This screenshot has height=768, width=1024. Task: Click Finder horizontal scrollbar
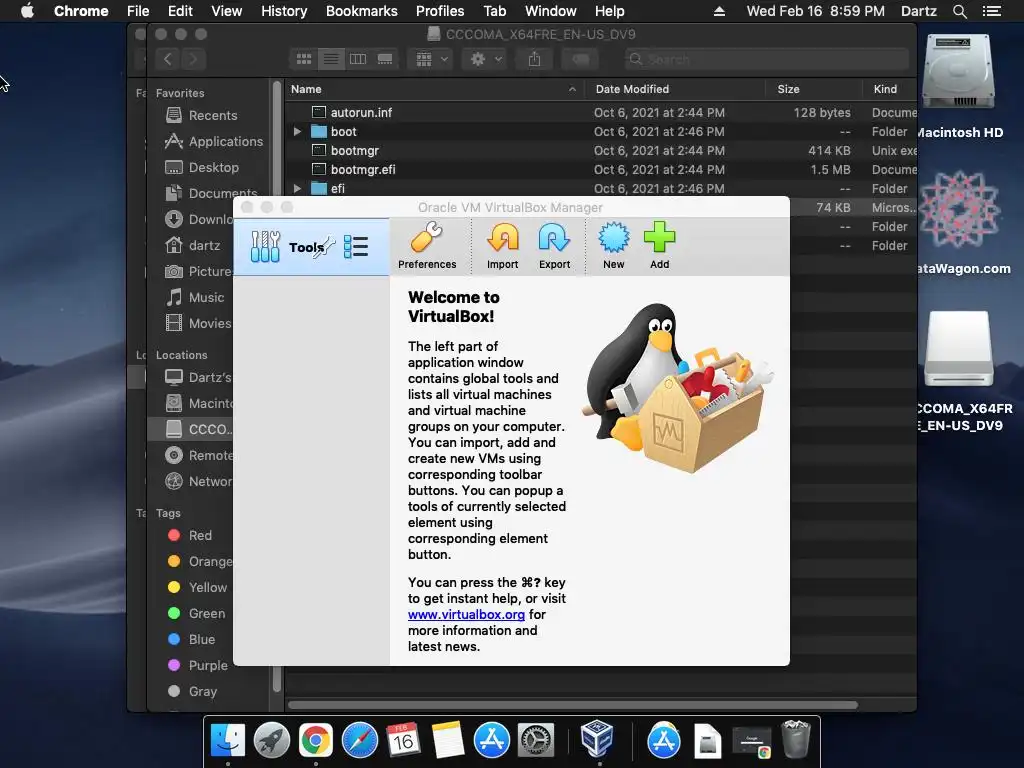click(573, 705)
